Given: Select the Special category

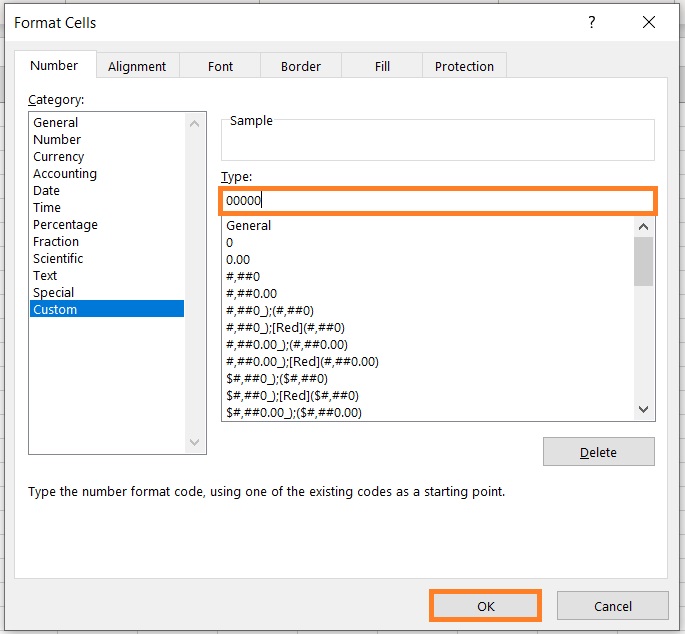Looking at the screenshot, I should tap(107, 292).
